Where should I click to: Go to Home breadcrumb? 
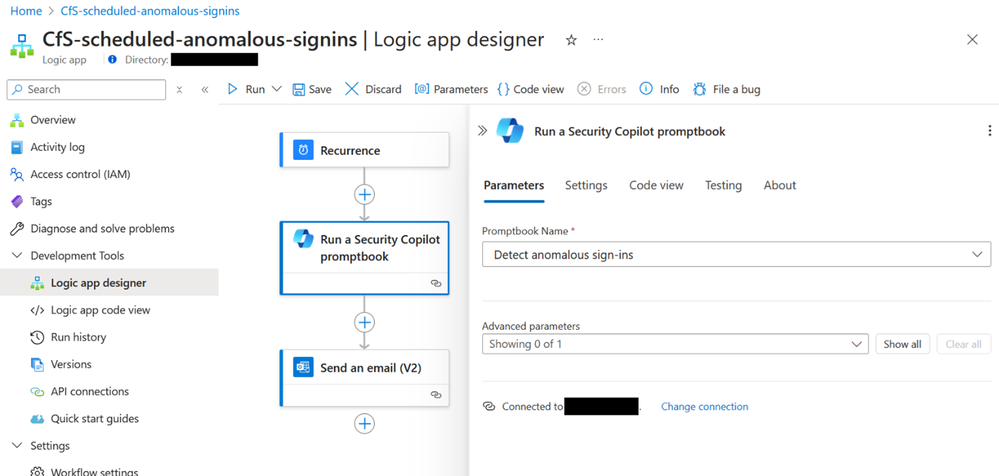click(x=26, y=11)
